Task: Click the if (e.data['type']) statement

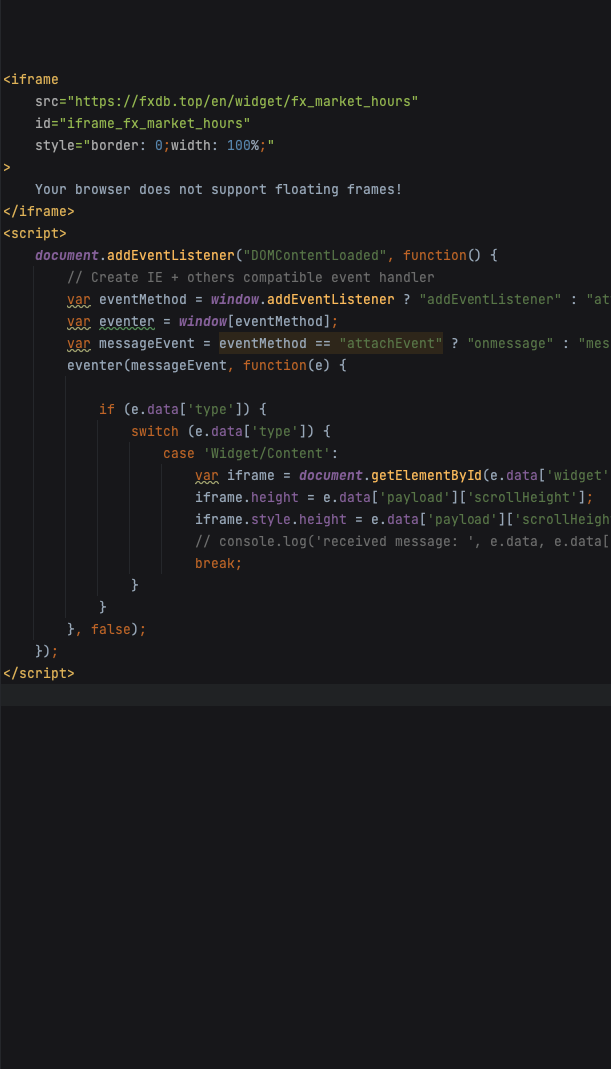Action: [183, 409]
